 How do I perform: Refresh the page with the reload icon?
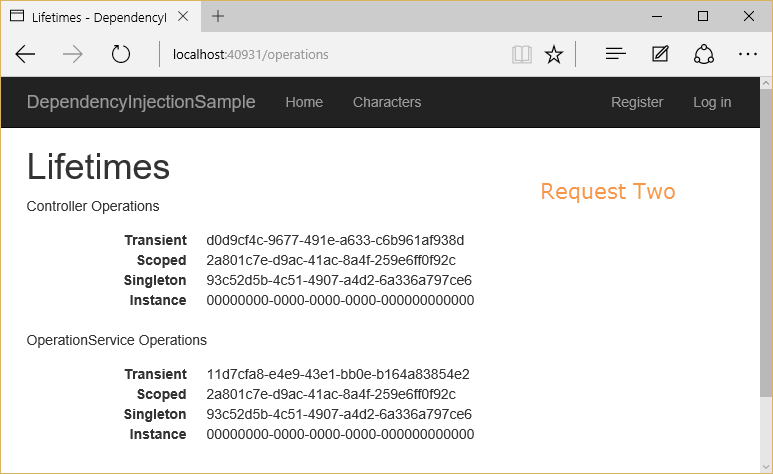pyautogui.click(x=121, y=55)
